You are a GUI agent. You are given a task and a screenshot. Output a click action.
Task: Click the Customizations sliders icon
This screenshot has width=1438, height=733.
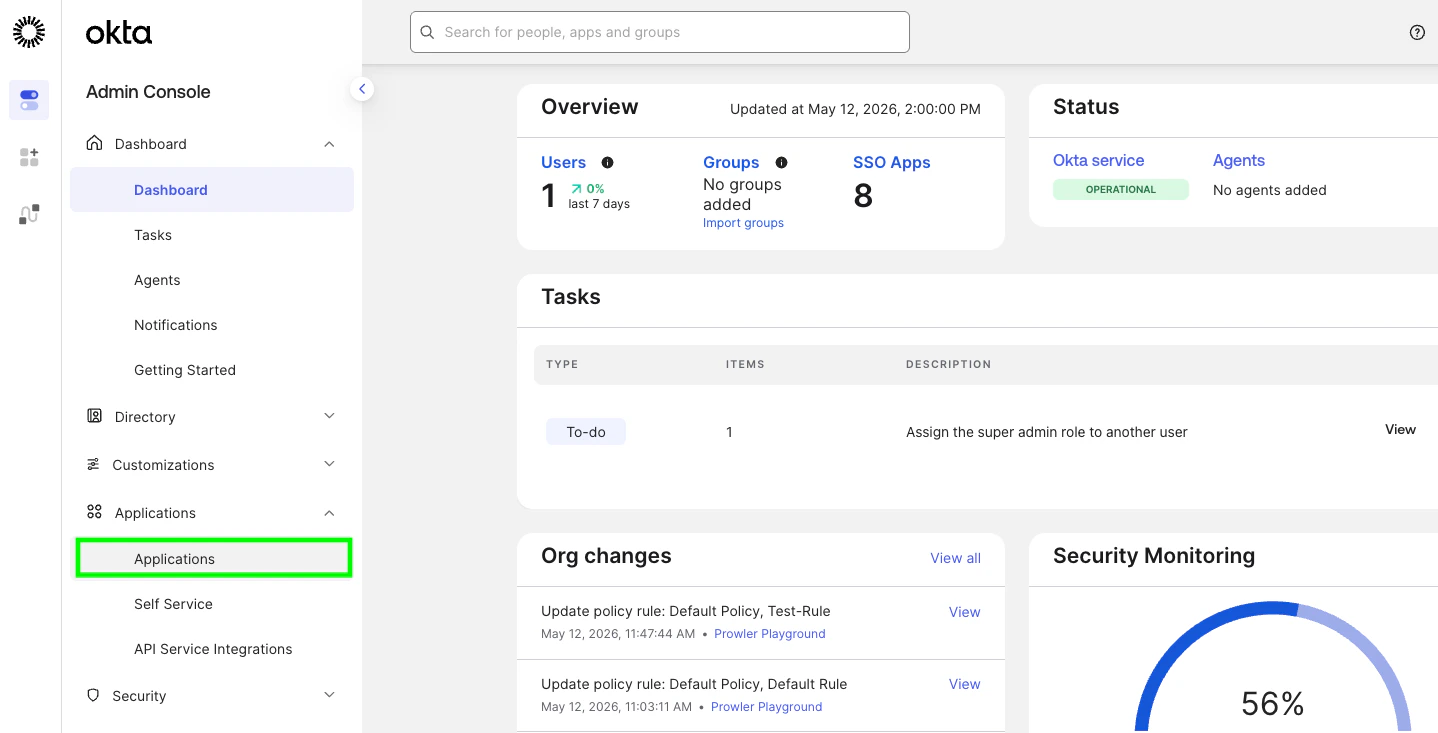93,464
